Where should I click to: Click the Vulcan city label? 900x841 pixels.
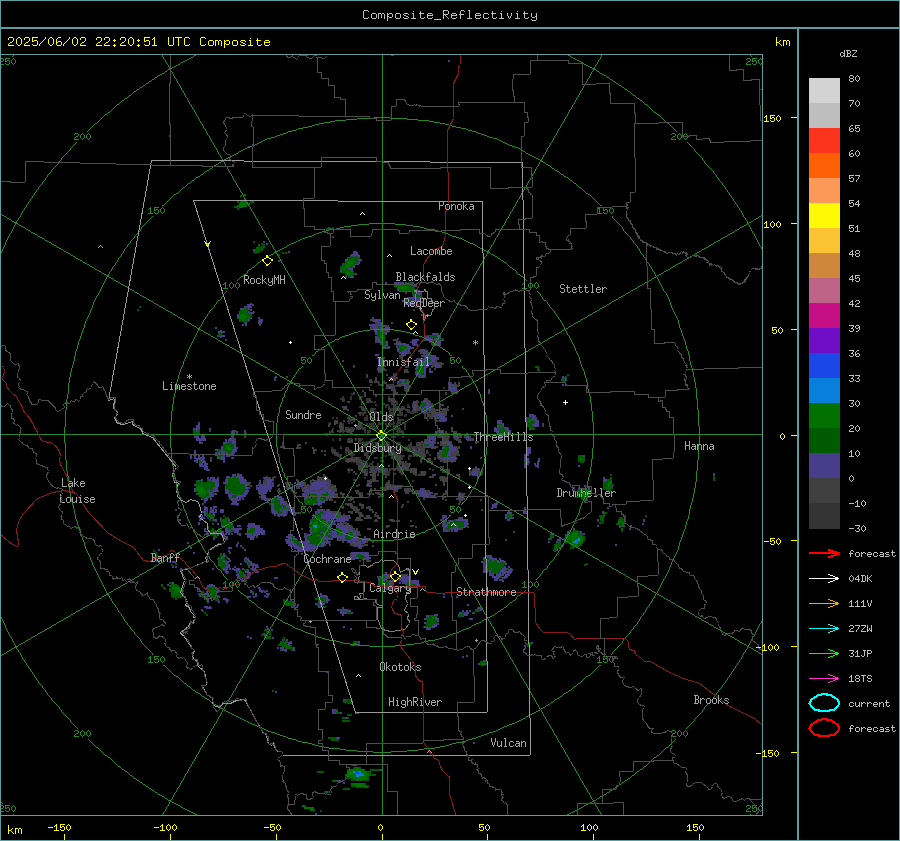pos(509,743)
